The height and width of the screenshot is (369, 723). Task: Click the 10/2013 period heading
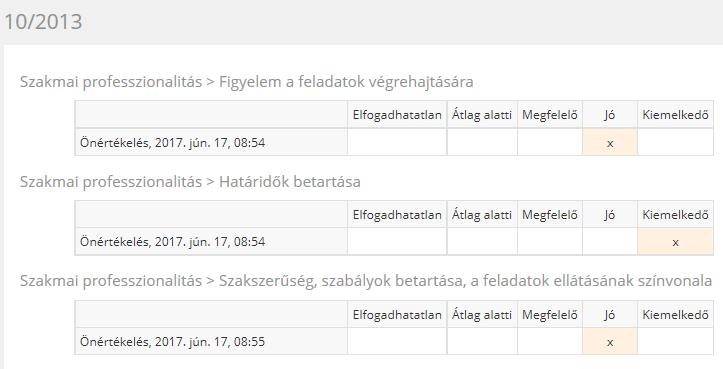[x=43, y=22]
